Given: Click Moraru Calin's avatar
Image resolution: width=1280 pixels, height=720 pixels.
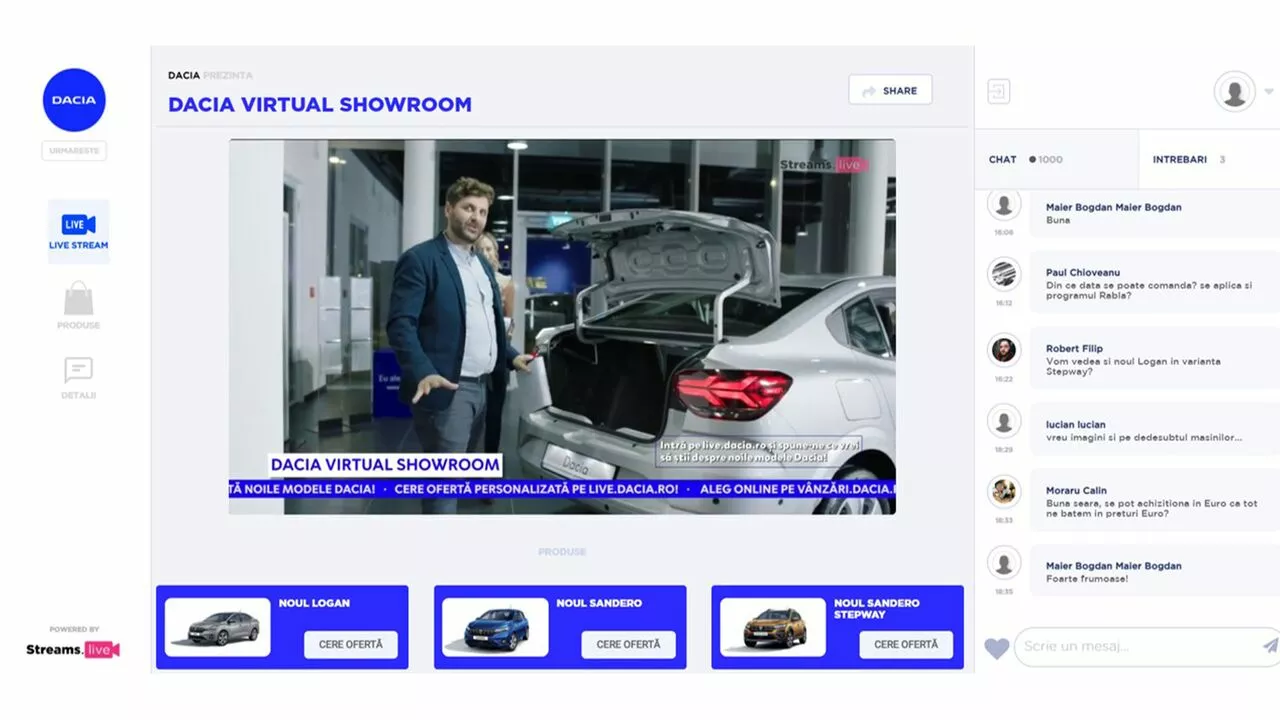Looking at the screenshot, I should point(1004,491).
